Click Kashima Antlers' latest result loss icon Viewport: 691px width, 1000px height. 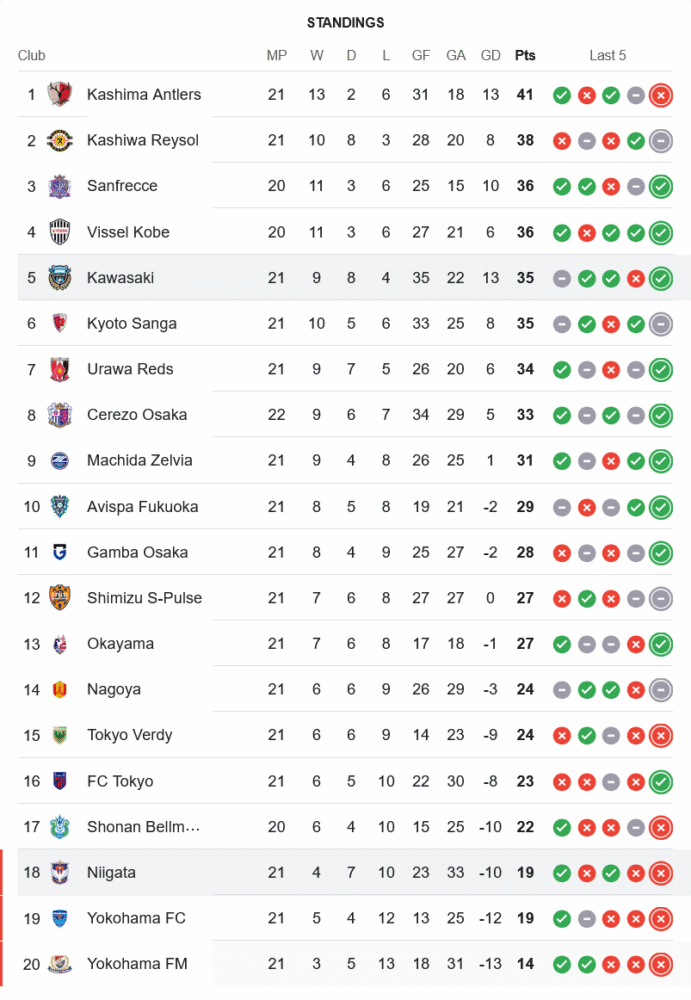660,95
